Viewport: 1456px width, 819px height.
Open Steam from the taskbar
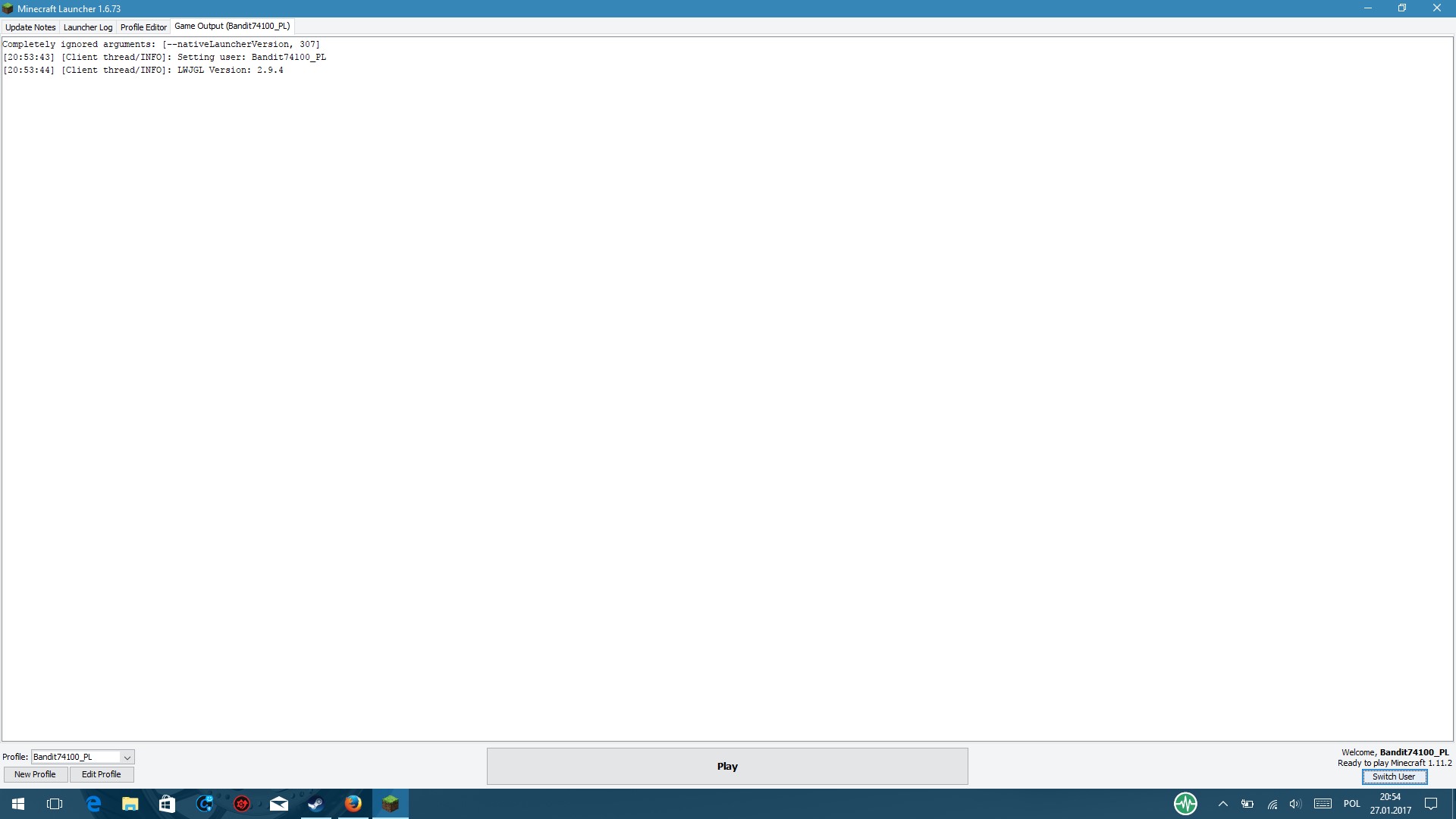[x=315, y=804]
